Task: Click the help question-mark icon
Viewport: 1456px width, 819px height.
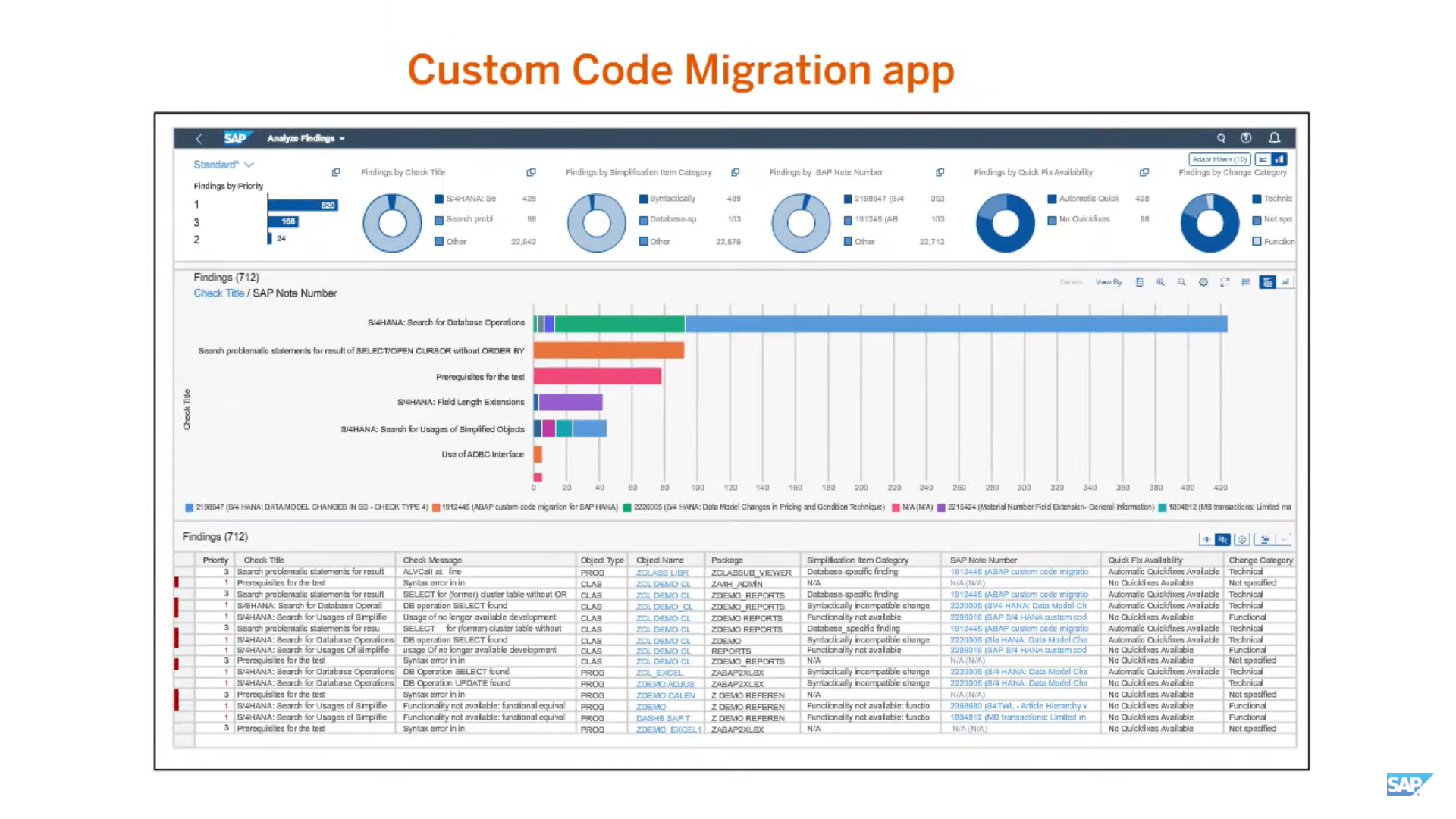Action: (x=1246, y=138)
